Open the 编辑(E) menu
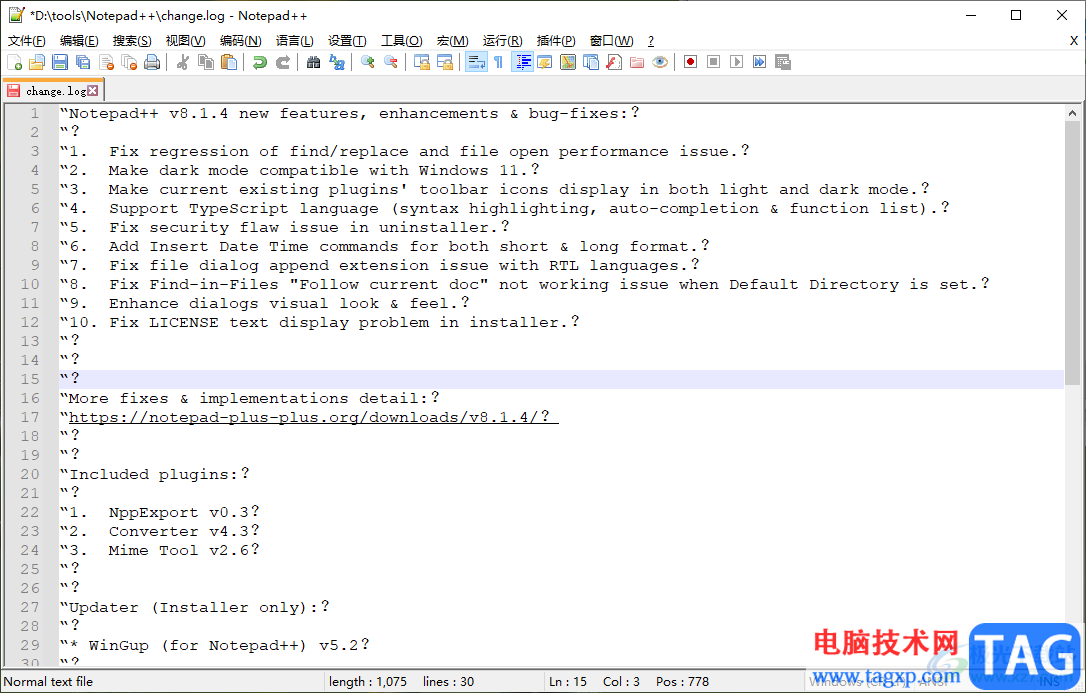 pos(79,41)
